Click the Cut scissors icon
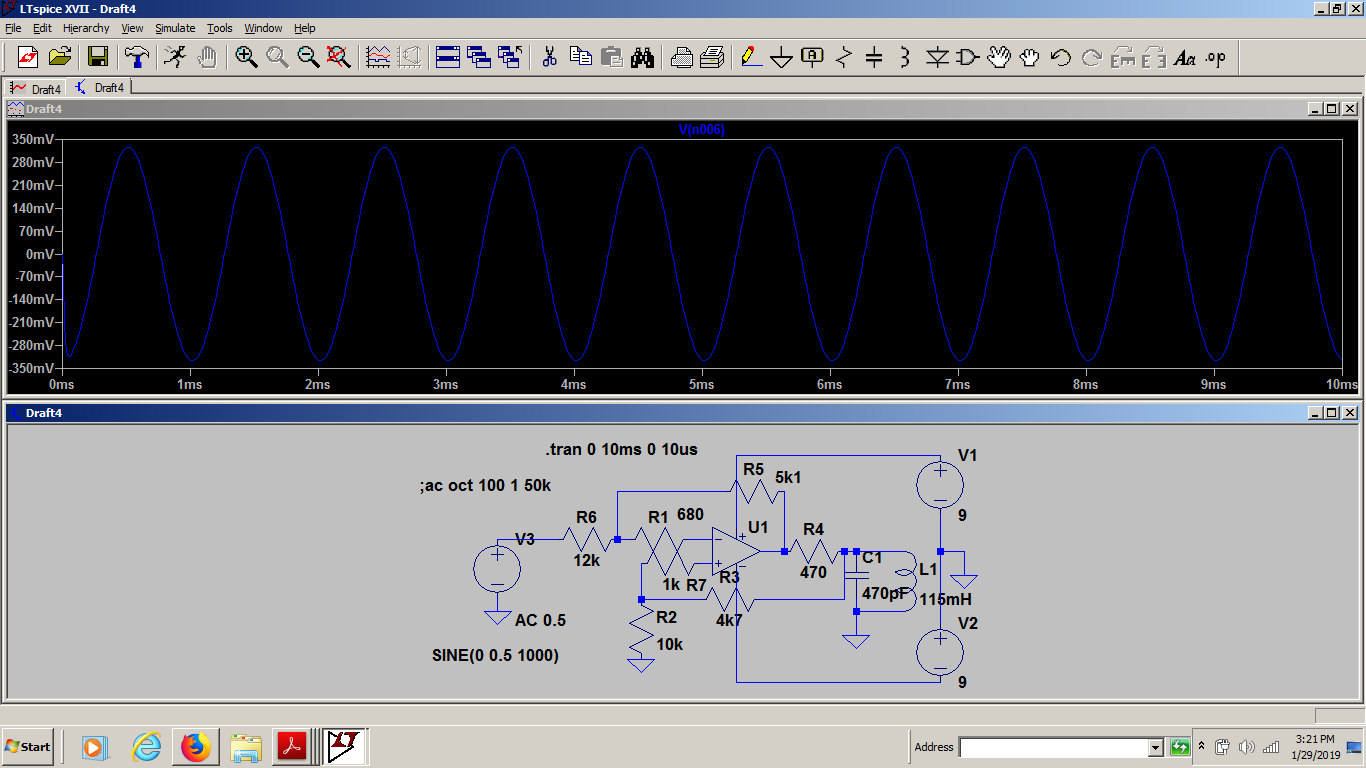 coord(549,57)
